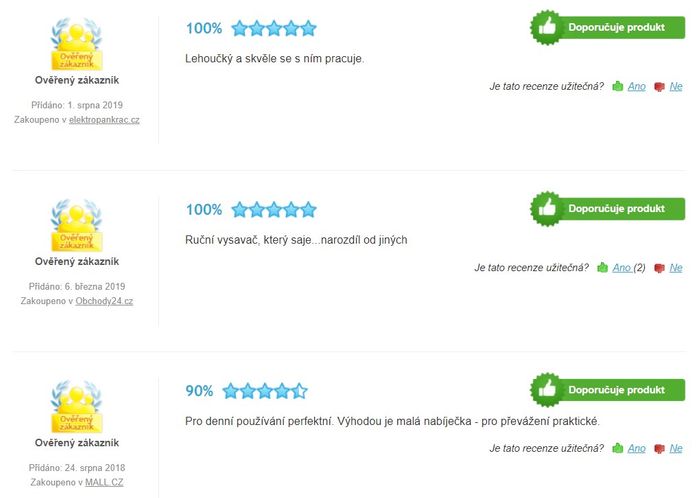Viewport: 700px width, 498px height.
Task: Click the 90% star rating of the third review
Action: click(265, 390)
